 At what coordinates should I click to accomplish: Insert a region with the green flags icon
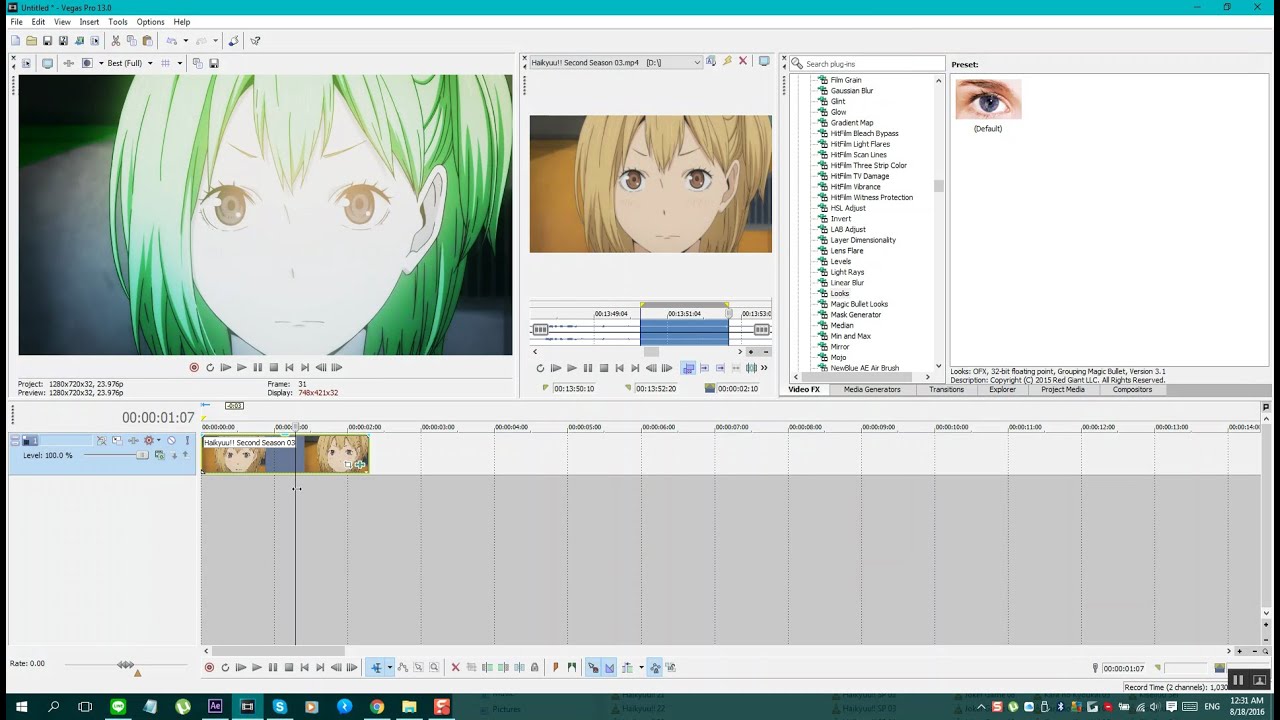click(x=571, y=667)
